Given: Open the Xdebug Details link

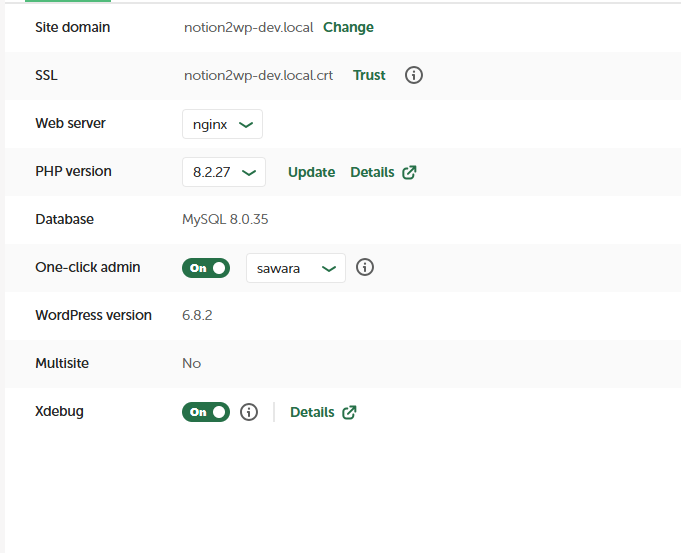Looking at the screenshot, I should tap(312, 412).
